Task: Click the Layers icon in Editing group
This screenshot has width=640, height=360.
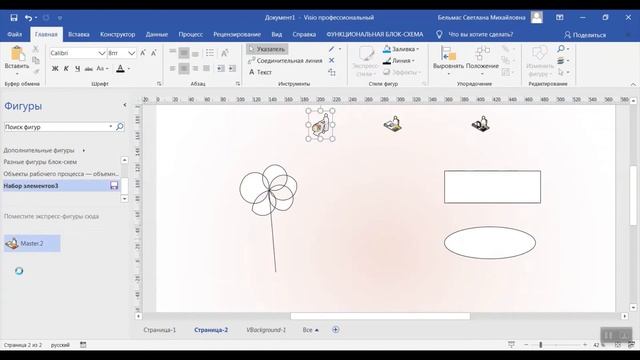Action: [x=561, y=61]
